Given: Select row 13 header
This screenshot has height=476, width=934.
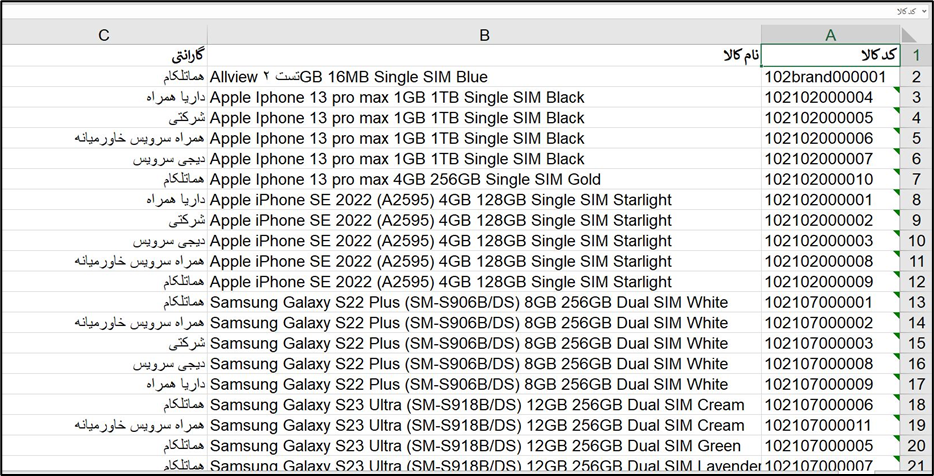Looking at the screenshot, I should [x=917, y=302].
